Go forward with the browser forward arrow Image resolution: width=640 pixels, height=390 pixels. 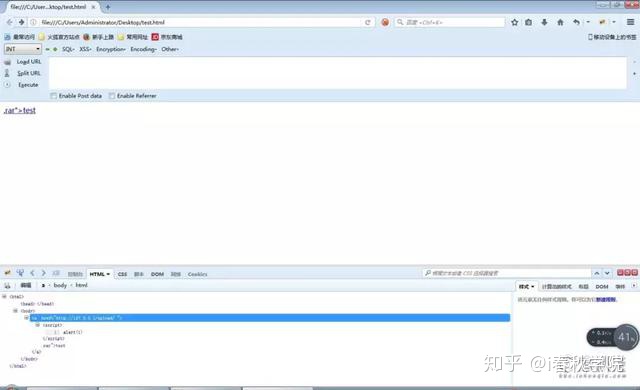point(21,22)
